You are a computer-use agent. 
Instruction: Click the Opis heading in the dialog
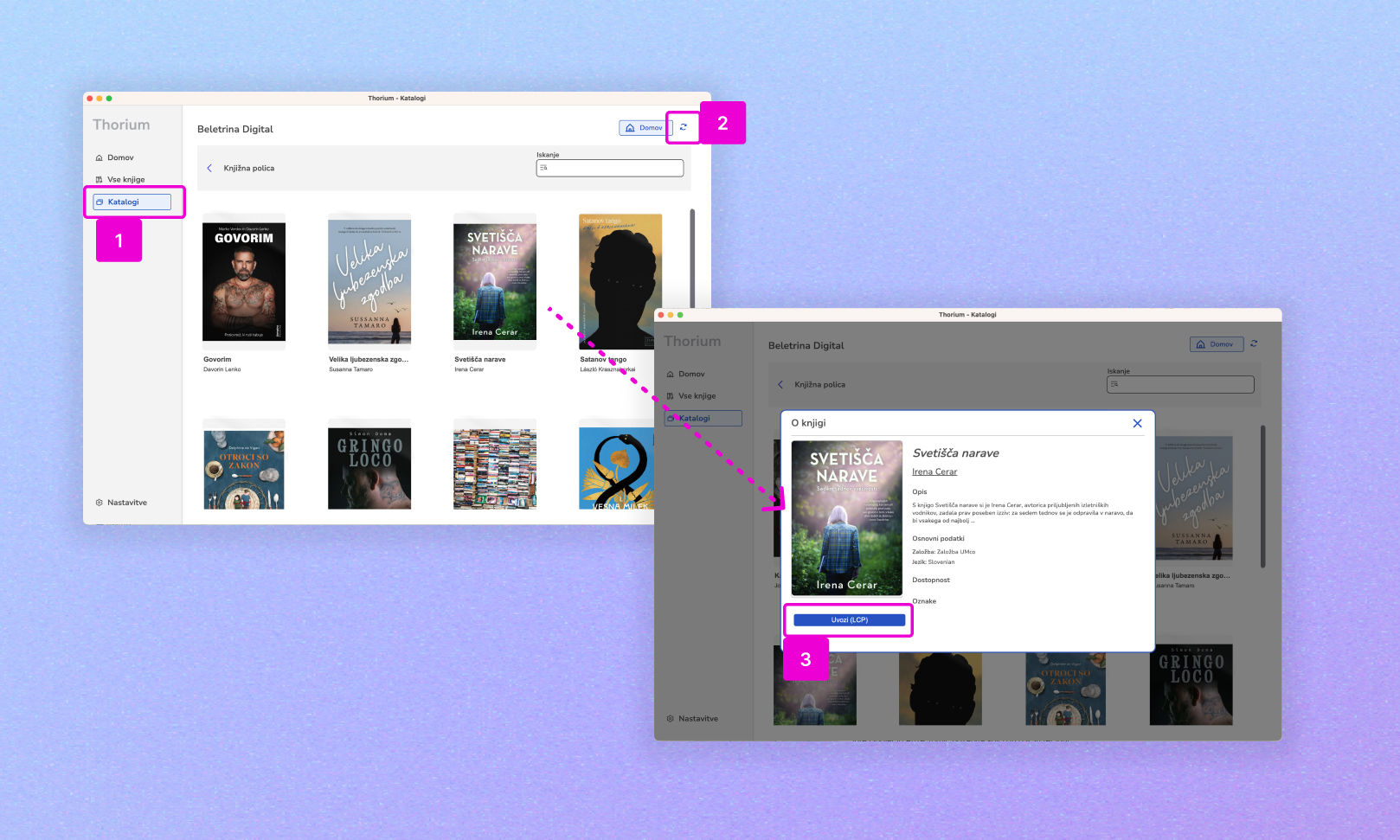[920, 492]
